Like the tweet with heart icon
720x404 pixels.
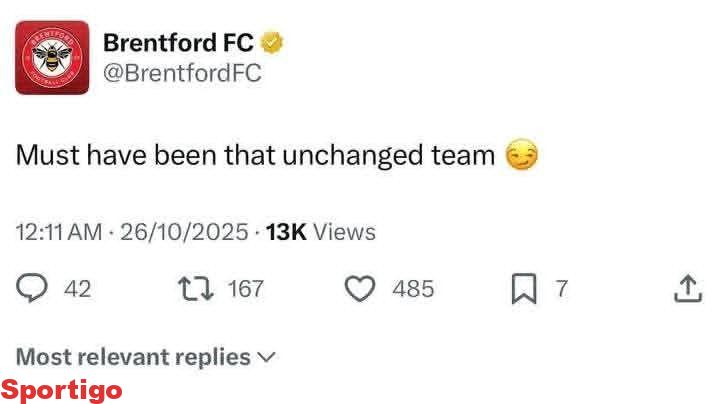click(x=359, y=289)
